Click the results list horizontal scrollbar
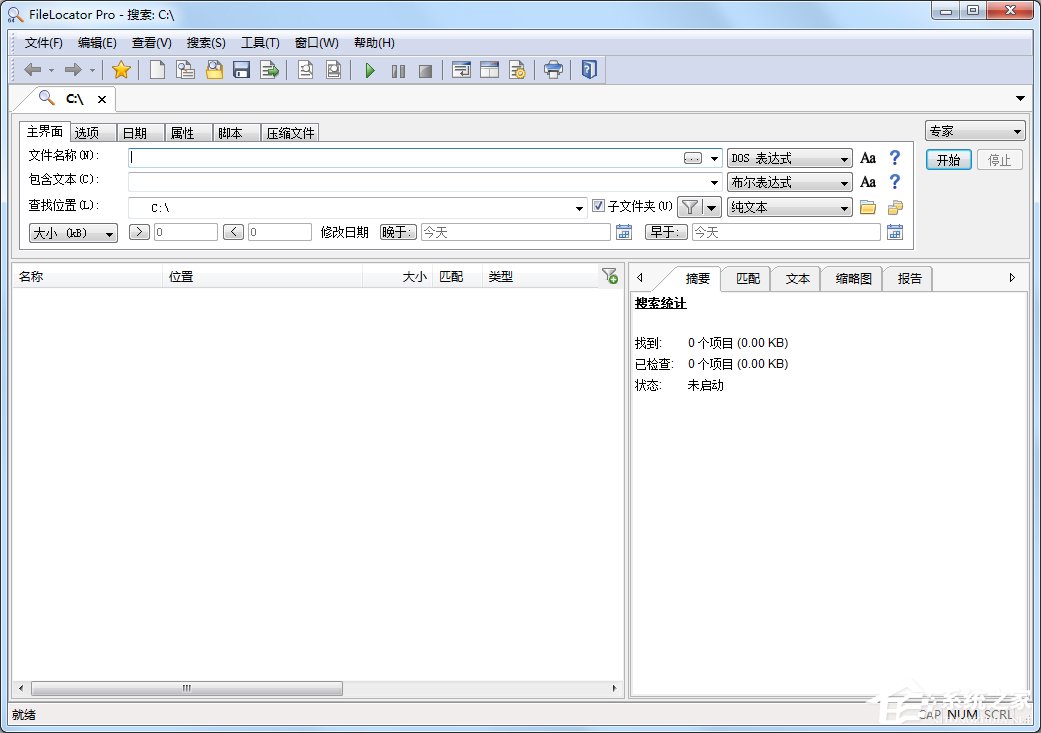The width and height of the screenshot is (1041, 733). point(187,688)
